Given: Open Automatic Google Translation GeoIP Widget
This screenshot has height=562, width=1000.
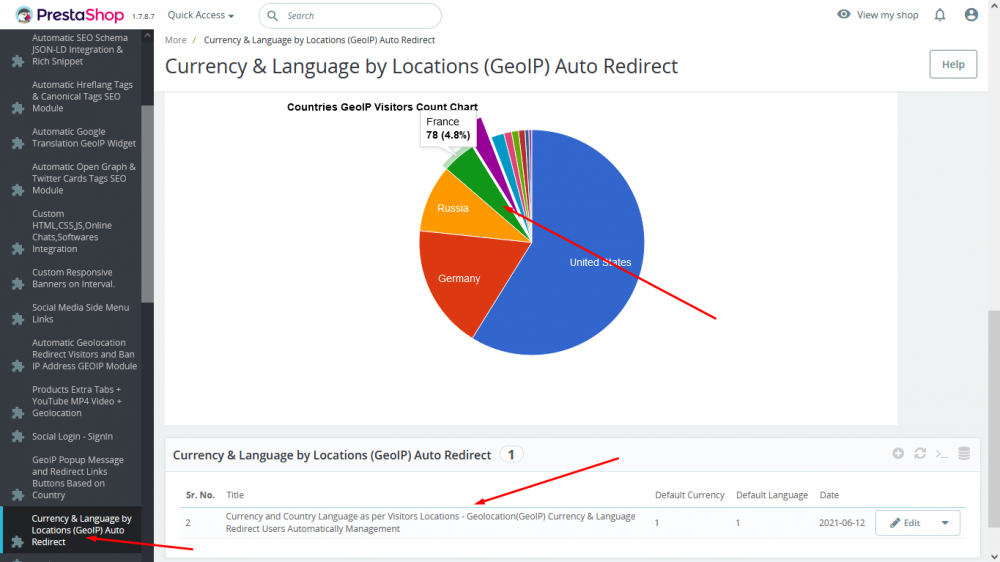Looking at the screenshot, I should coord(84,137).
